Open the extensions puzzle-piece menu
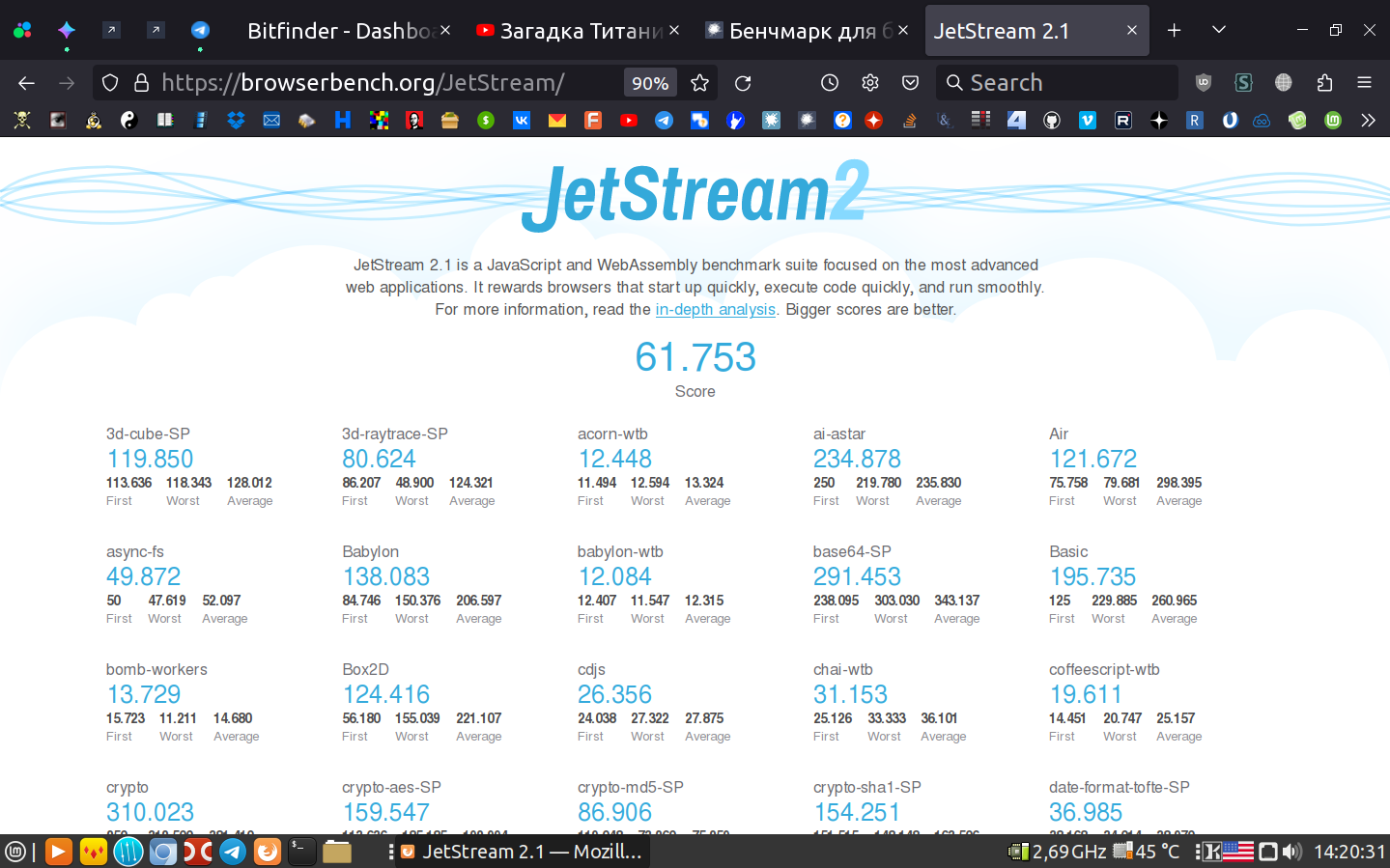The height and width of the screenshot is (868, 1390). 1324,83
